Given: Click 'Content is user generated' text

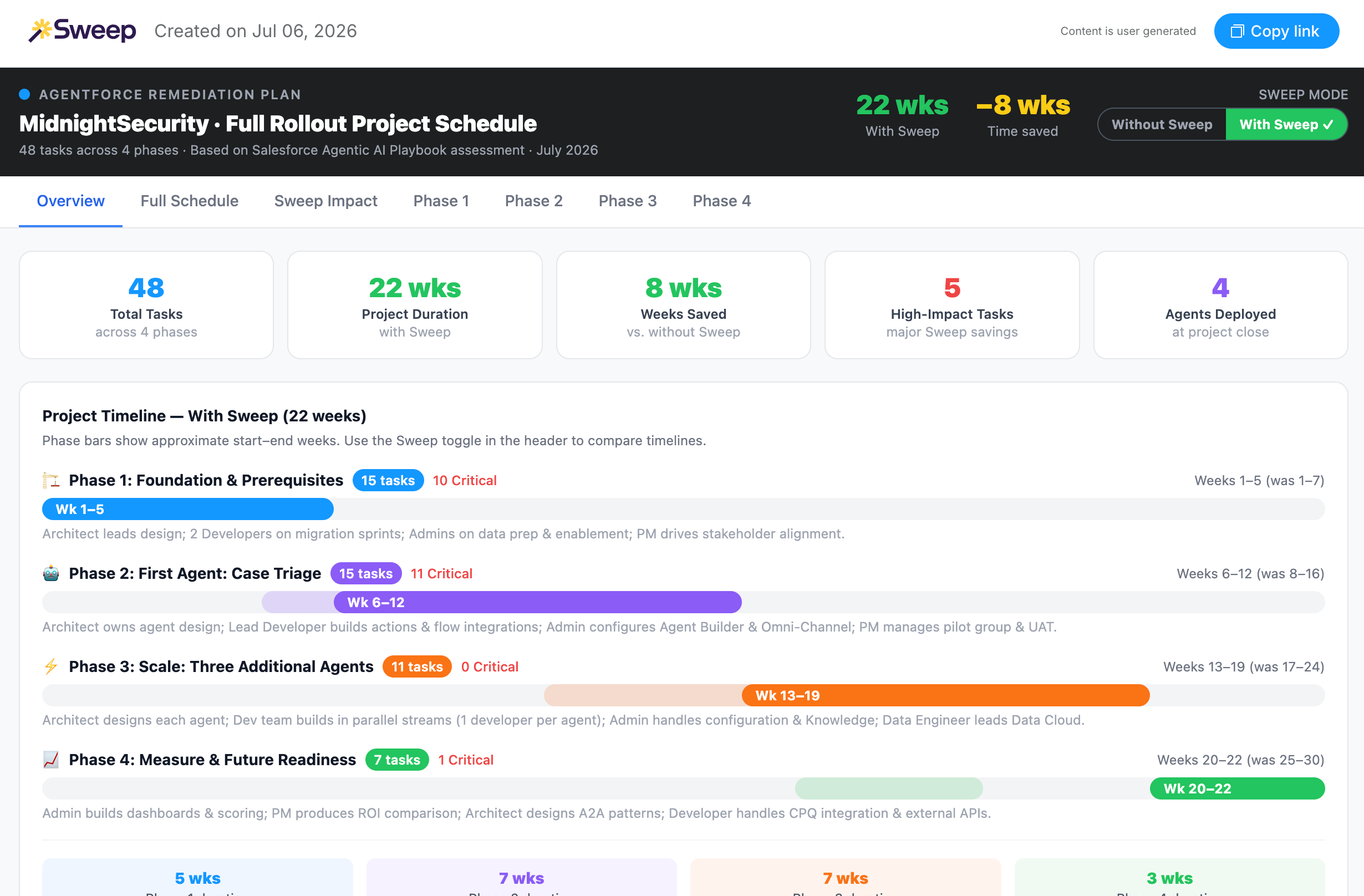Looking at the screenshot, I should click(1128, 31).
